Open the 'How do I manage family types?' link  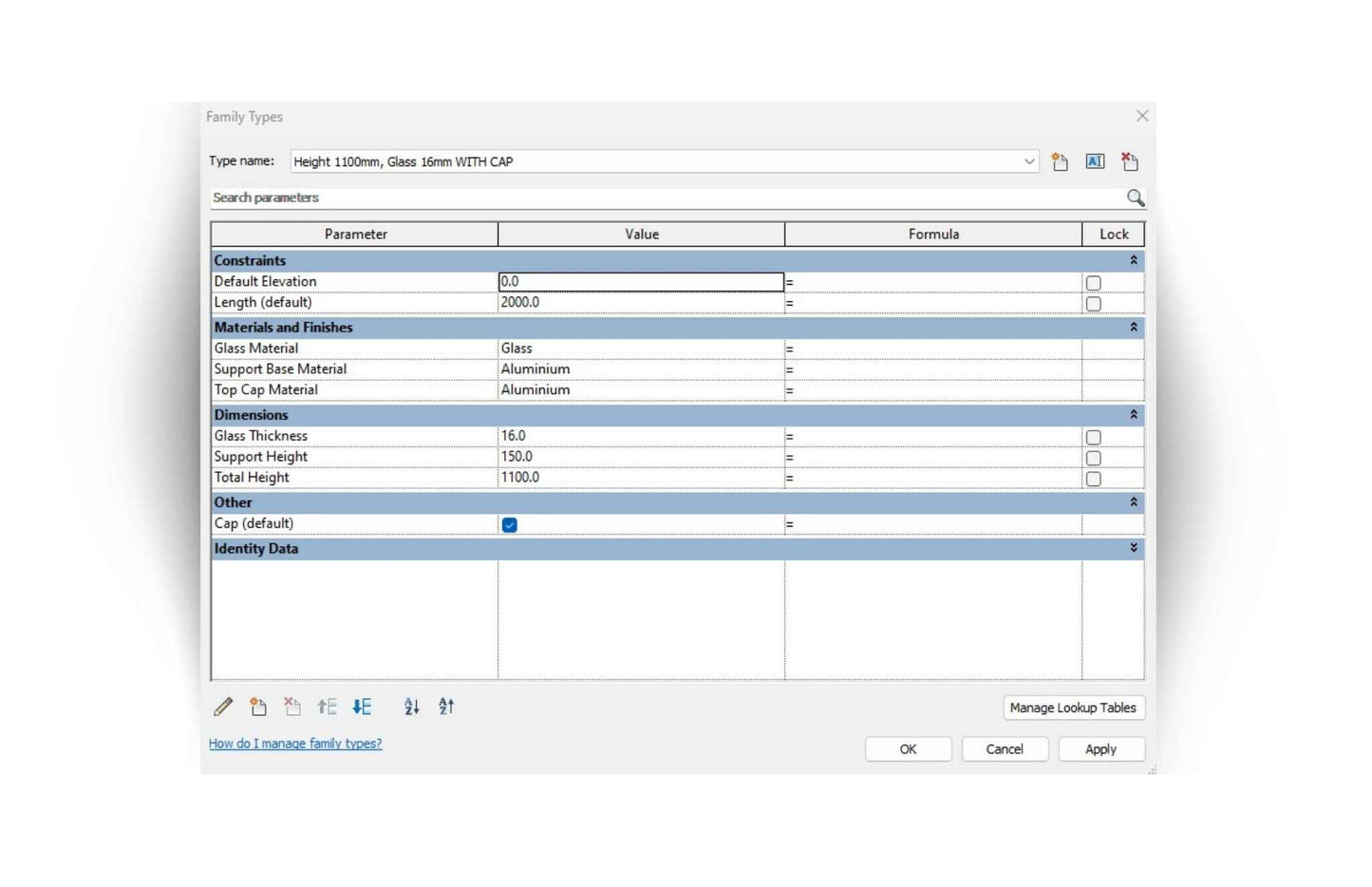tap(295, 744)
